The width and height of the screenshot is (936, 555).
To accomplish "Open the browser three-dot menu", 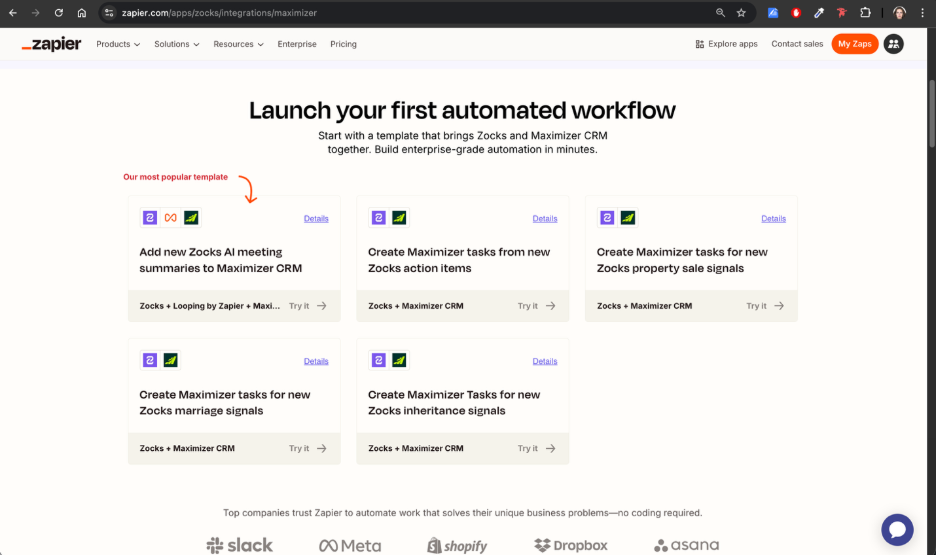I will (922, 13).
